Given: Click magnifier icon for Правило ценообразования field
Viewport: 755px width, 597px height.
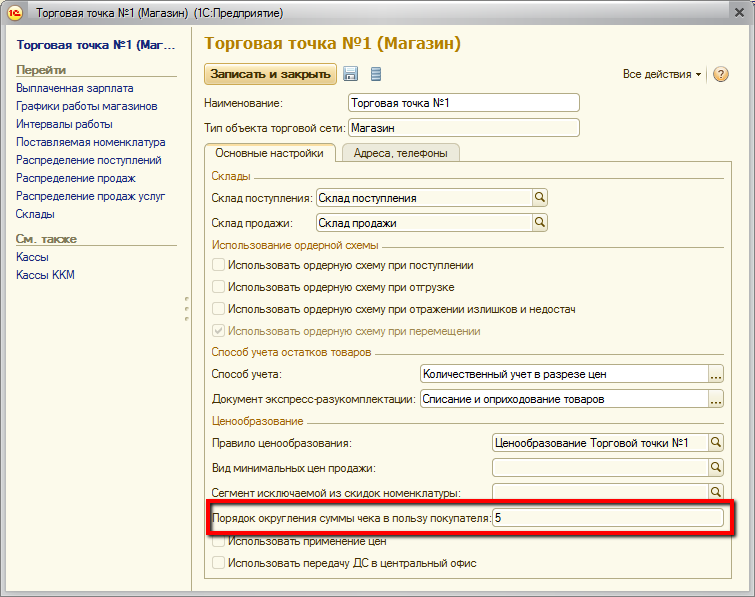Looking at the screenshot, I should pos(715,442).
